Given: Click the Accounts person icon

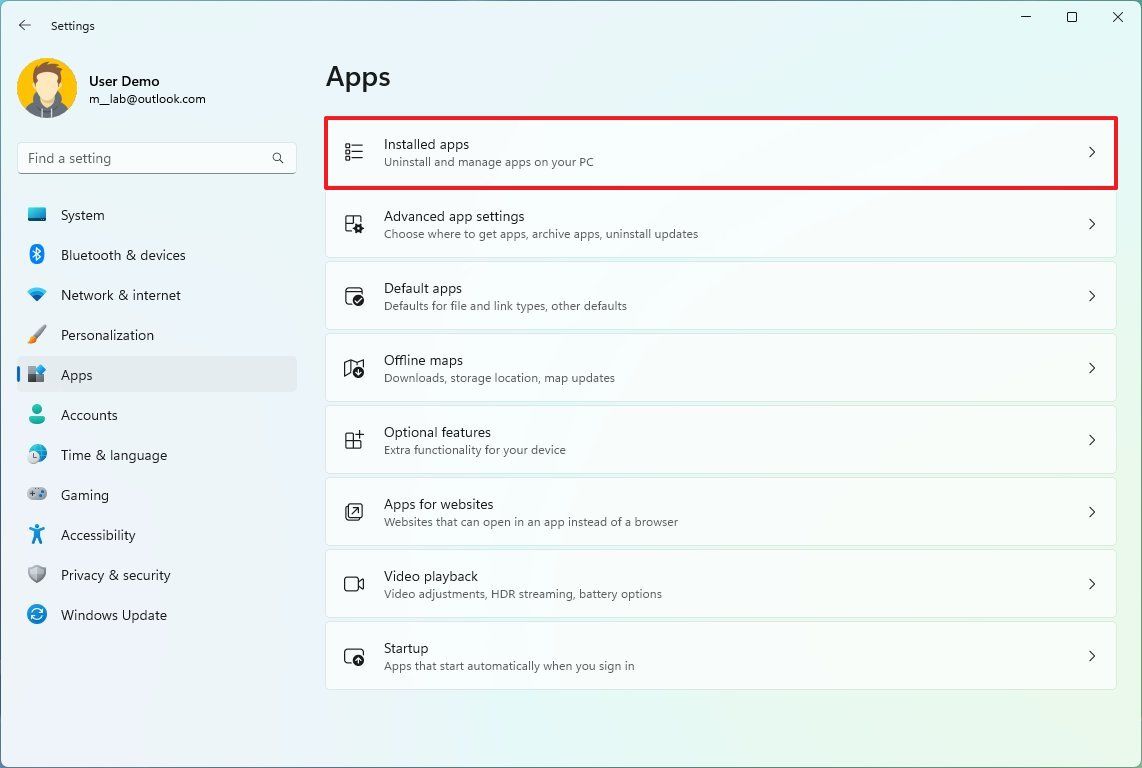Looking at the screenshot, I should (x=37, y=415).
